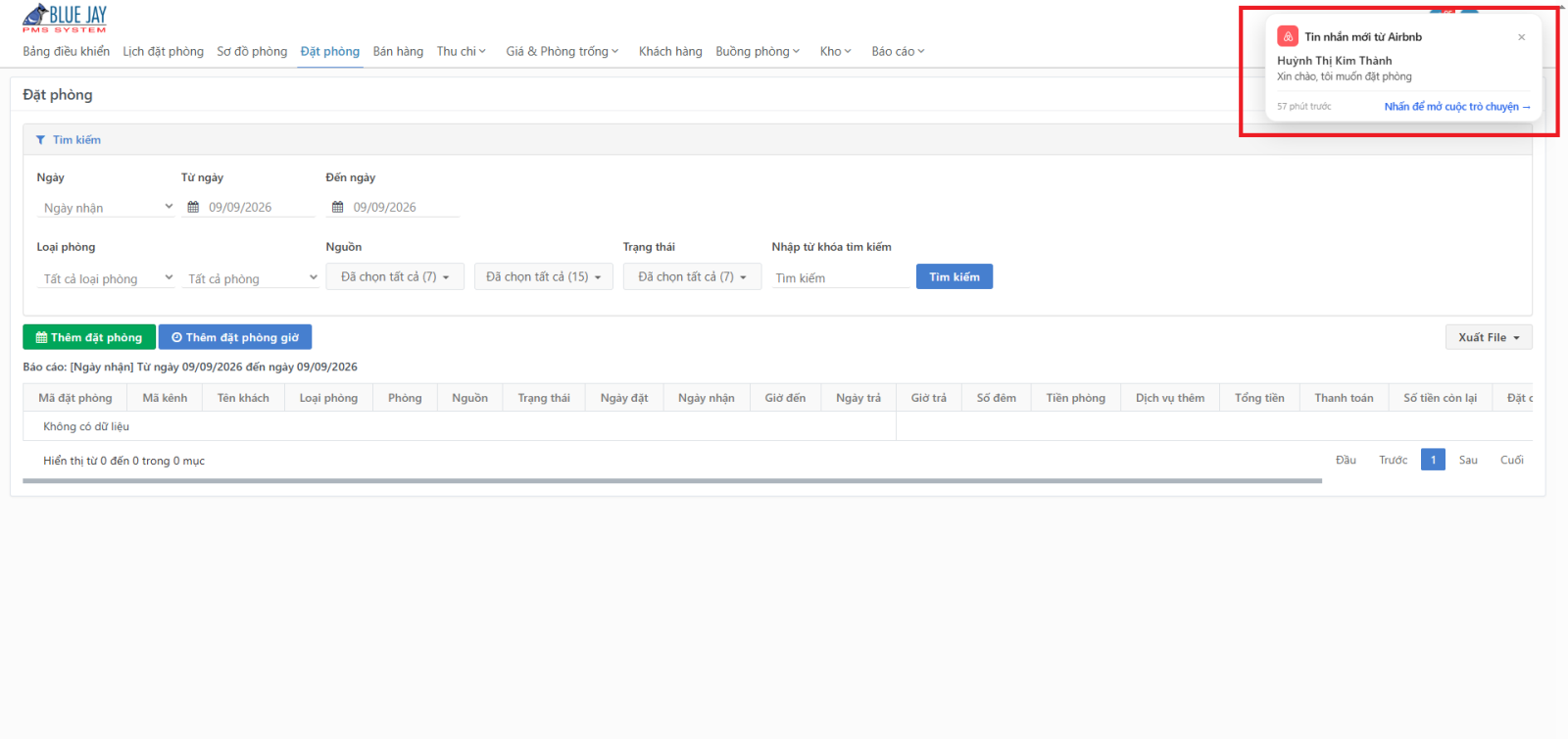Open the Khách hàng page

670,51
